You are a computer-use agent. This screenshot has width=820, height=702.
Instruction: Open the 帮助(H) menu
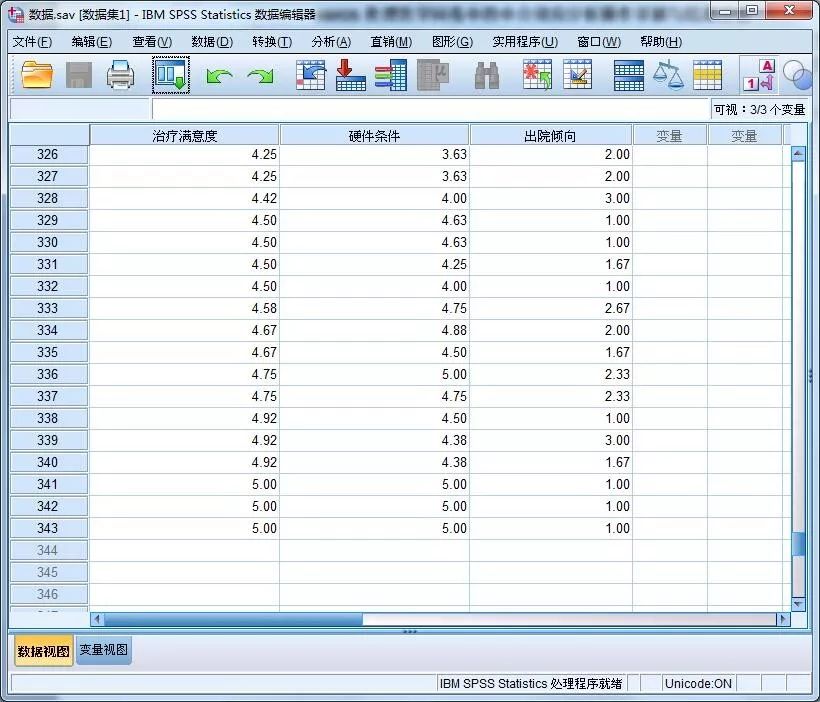[x=661, y=42]
